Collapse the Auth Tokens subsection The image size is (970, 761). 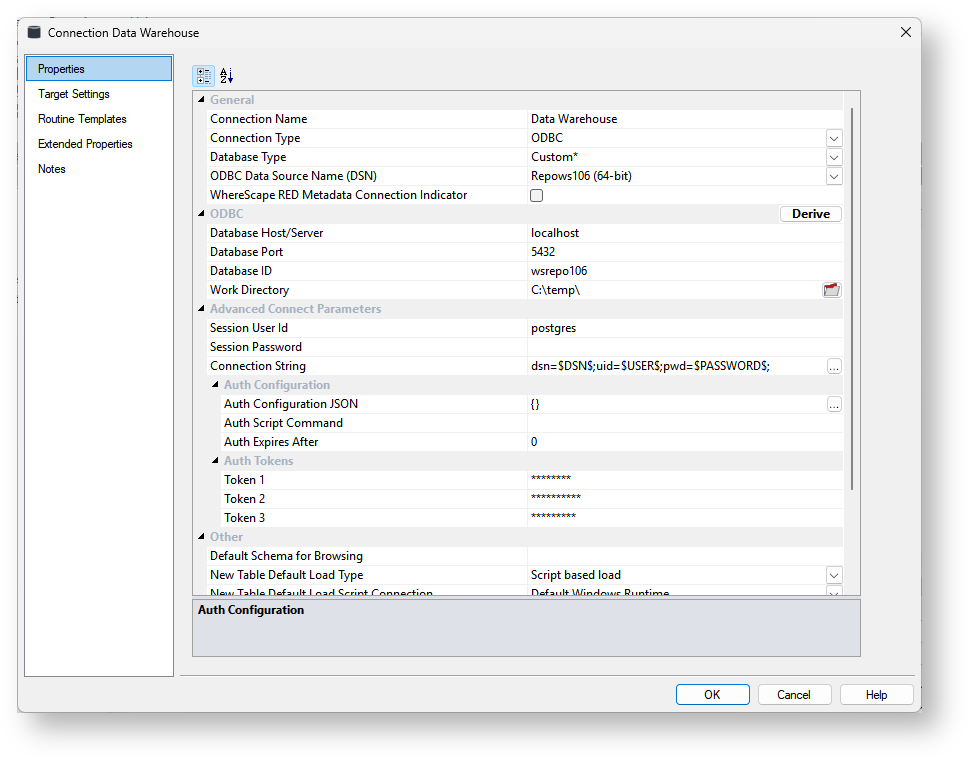[x=215, y=460]
